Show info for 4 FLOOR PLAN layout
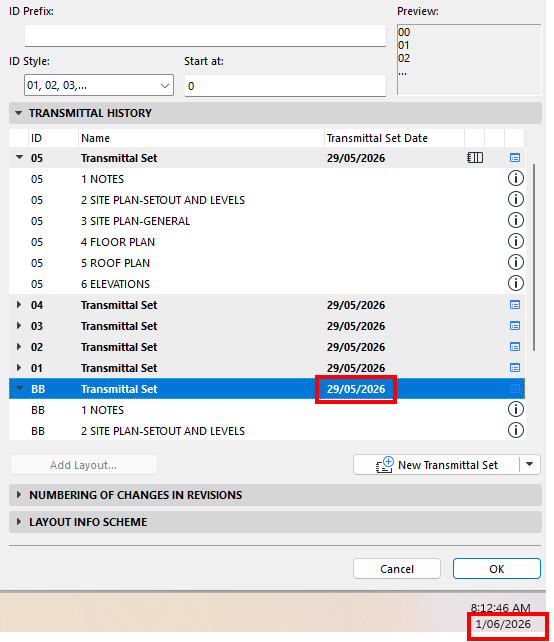 [x=516, y=241]
